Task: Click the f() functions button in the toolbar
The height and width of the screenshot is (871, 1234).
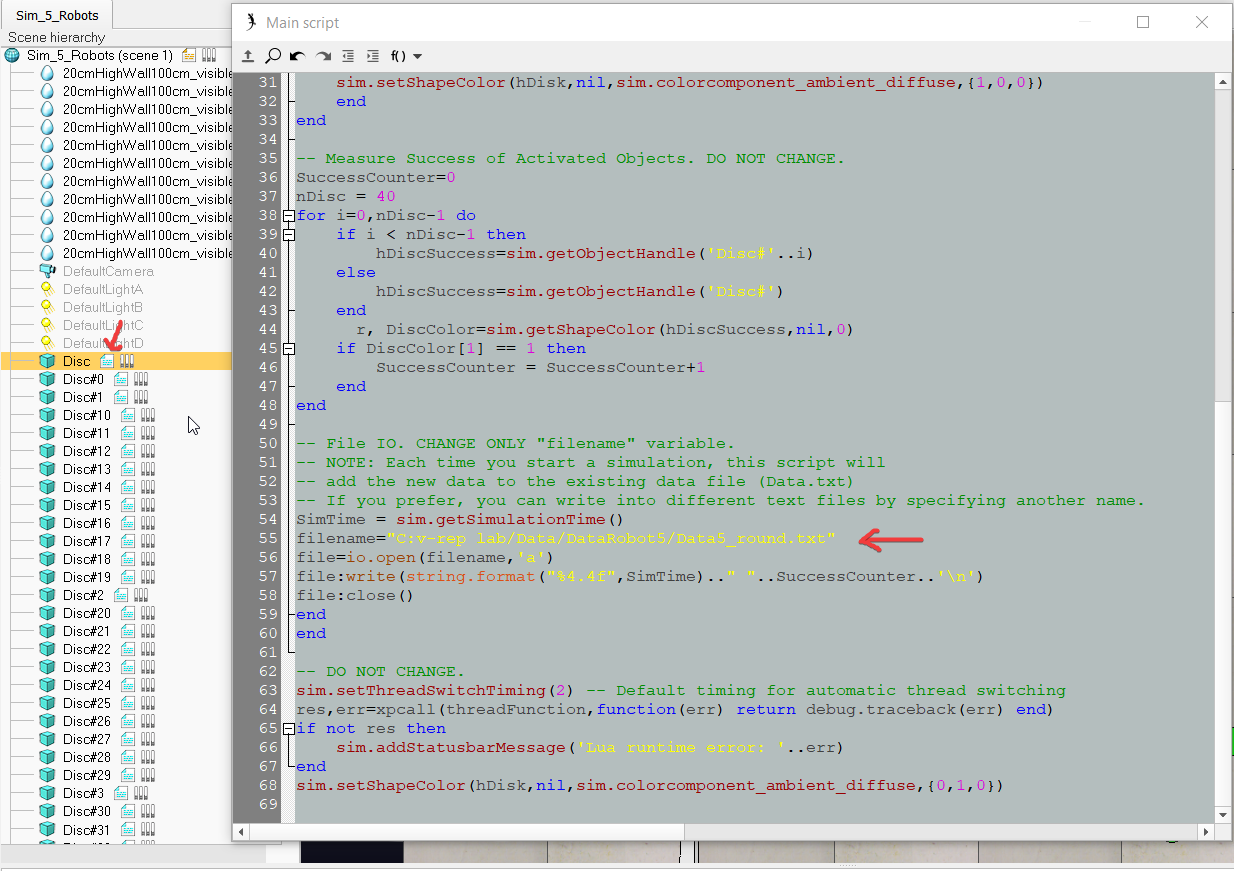Action: (398, 56)
